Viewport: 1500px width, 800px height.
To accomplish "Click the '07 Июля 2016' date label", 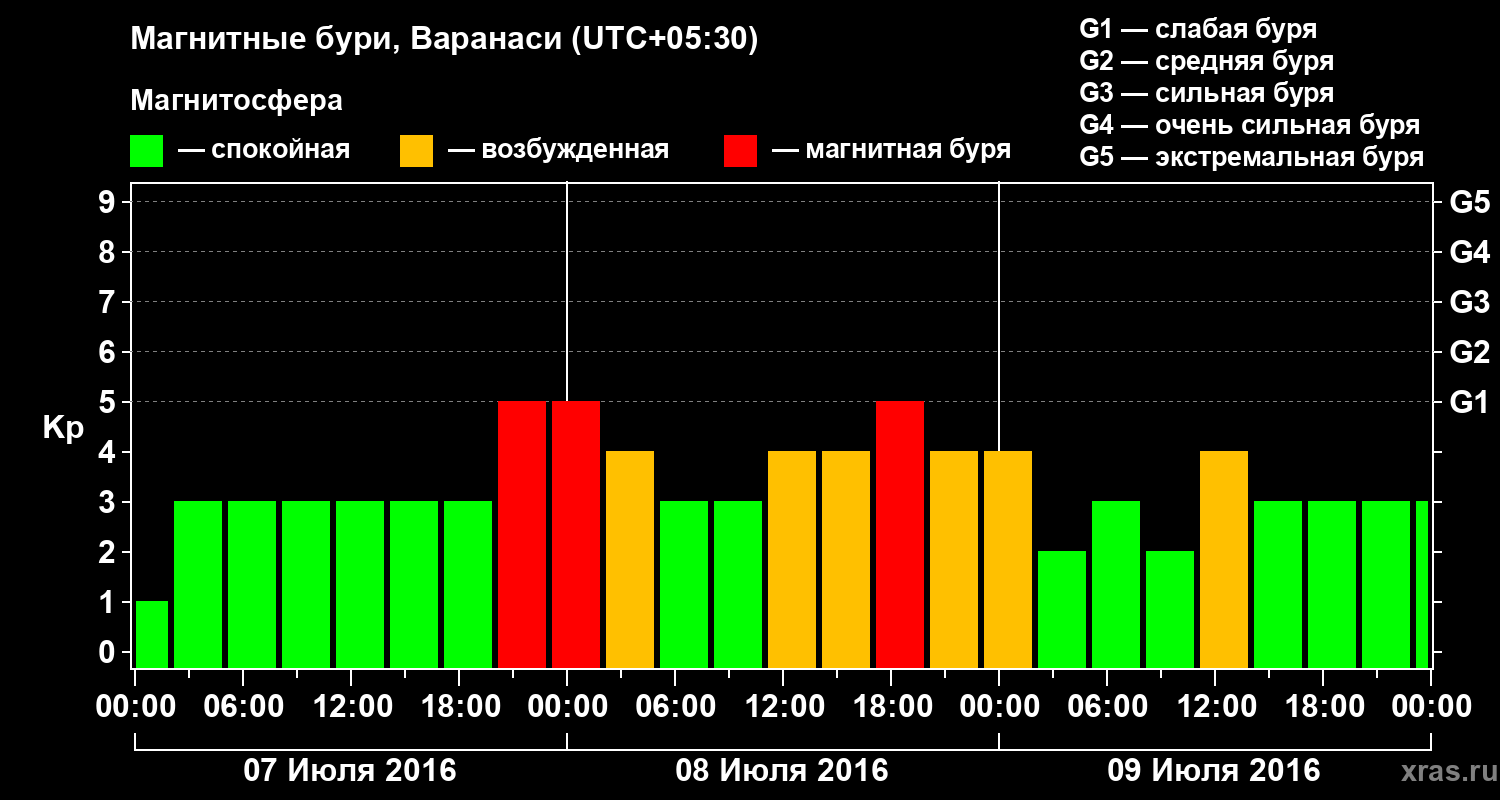I will [x=350, y=771].
